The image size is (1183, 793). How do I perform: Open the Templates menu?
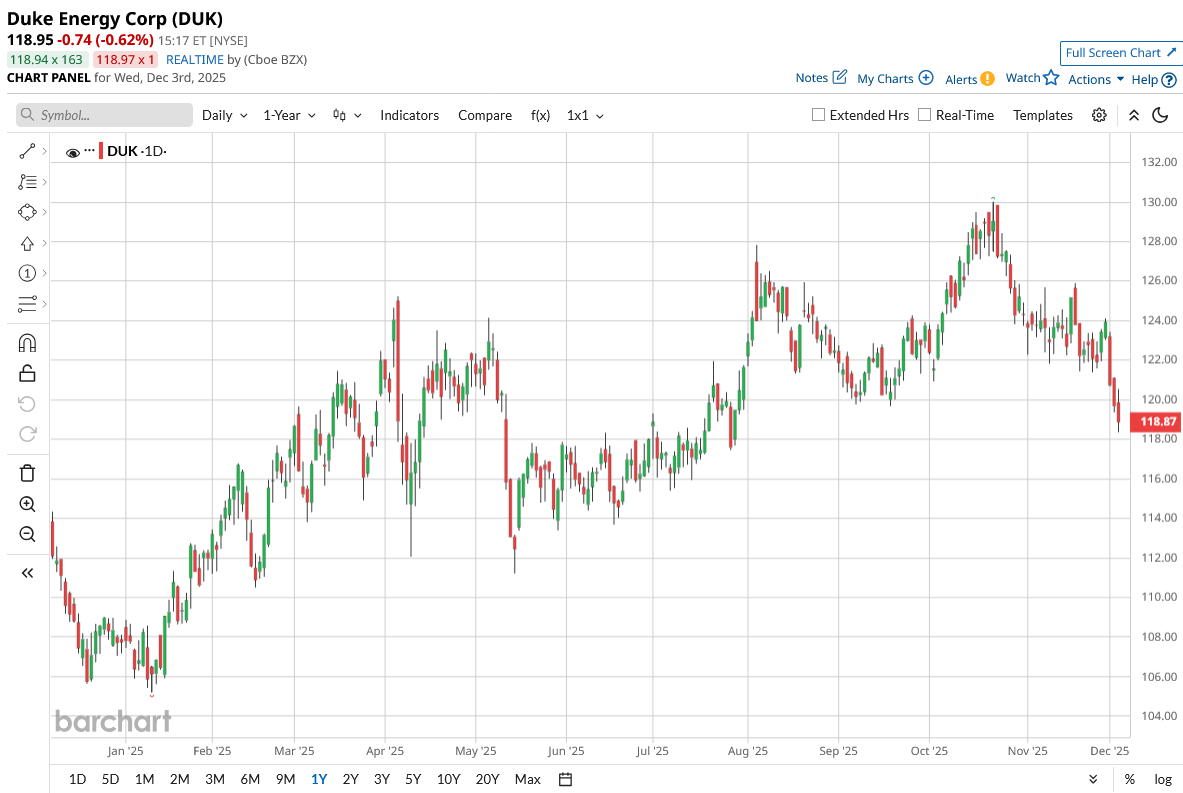(1043, 115)
